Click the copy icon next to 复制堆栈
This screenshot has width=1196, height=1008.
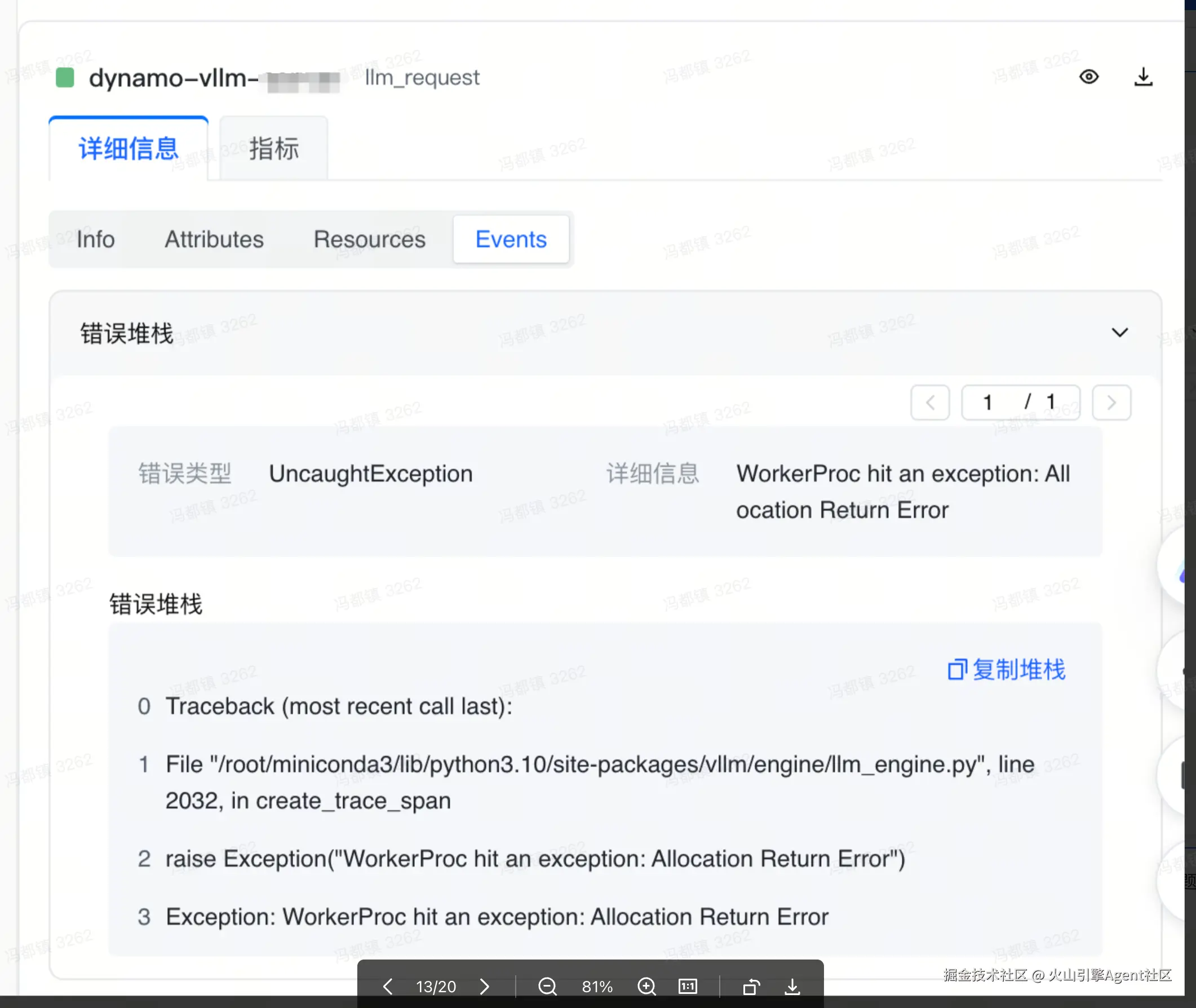pyautogui.click(x=956, y=670)
